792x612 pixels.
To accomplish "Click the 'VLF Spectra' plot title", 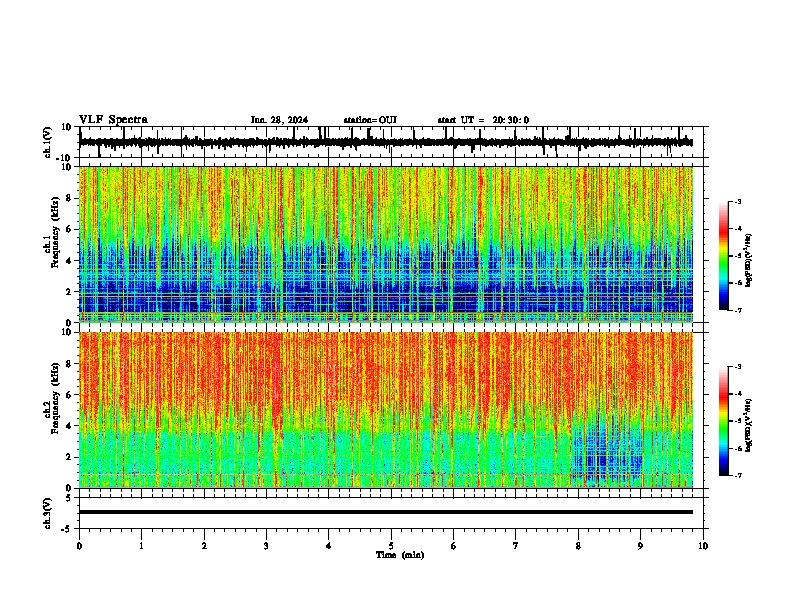I will 113,120.
